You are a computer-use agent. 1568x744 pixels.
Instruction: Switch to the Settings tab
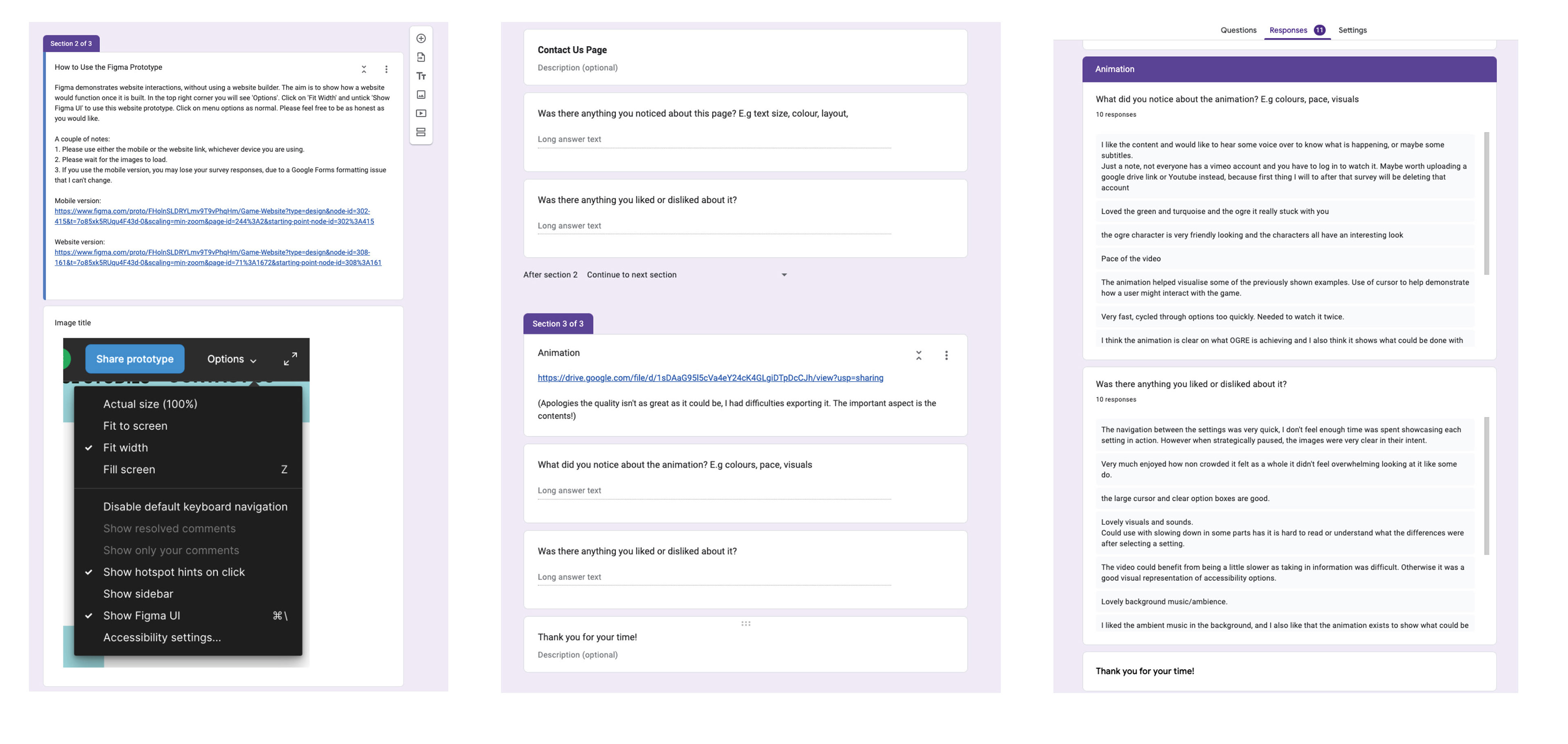point(1352,30)
